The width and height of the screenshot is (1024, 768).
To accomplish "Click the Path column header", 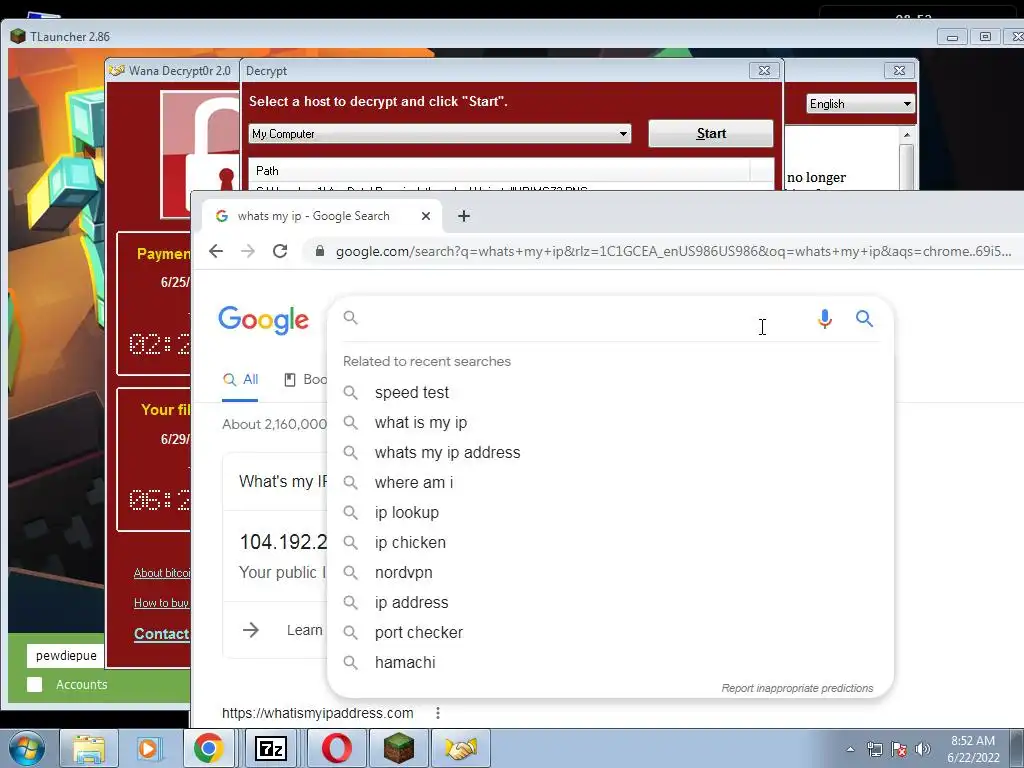I will [x=500, y=170].
